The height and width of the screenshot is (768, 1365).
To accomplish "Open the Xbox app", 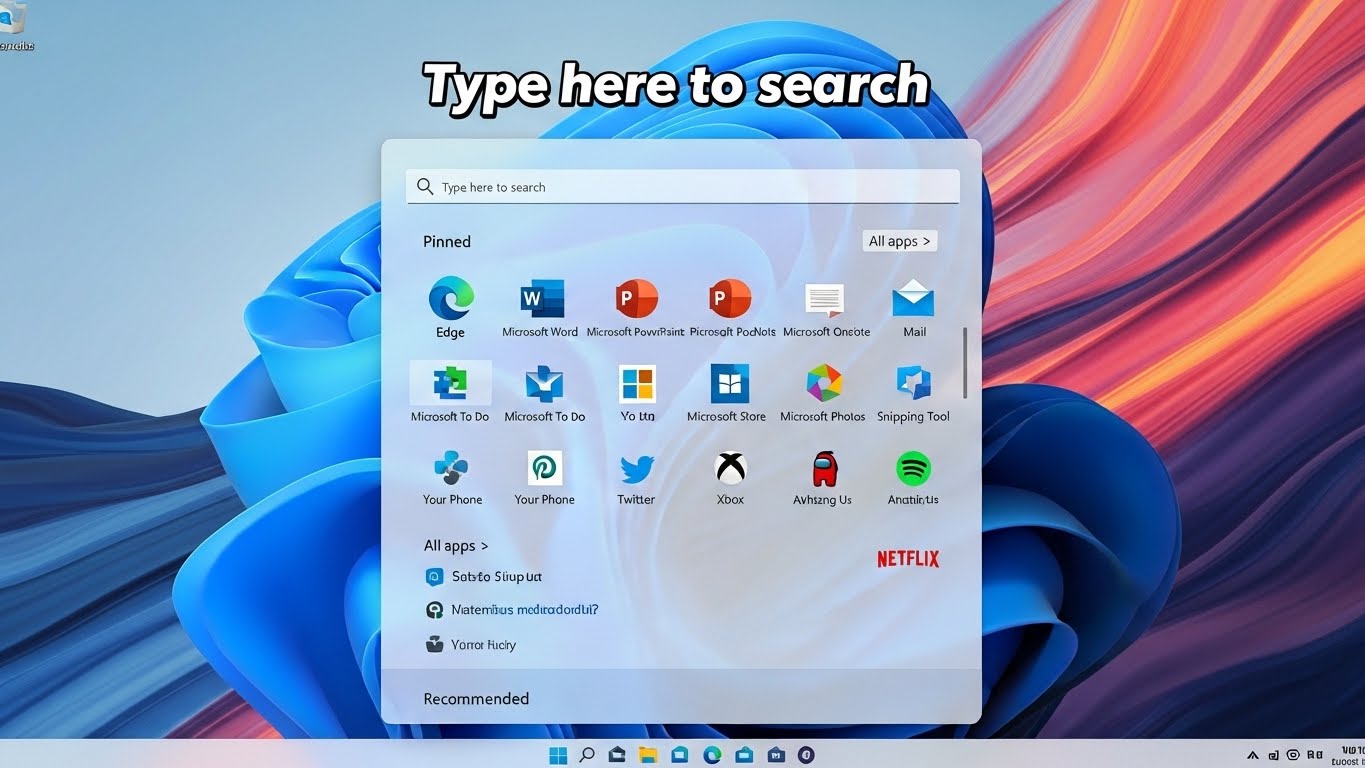I will click(x=731, y=477).
